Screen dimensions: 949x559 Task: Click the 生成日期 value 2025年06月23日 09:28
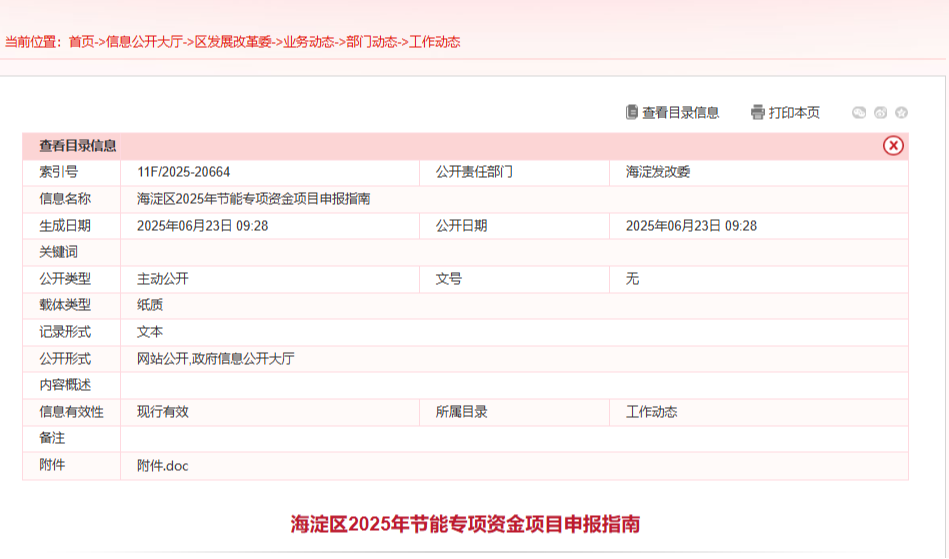pyautogui.click(x=202, y=226)
